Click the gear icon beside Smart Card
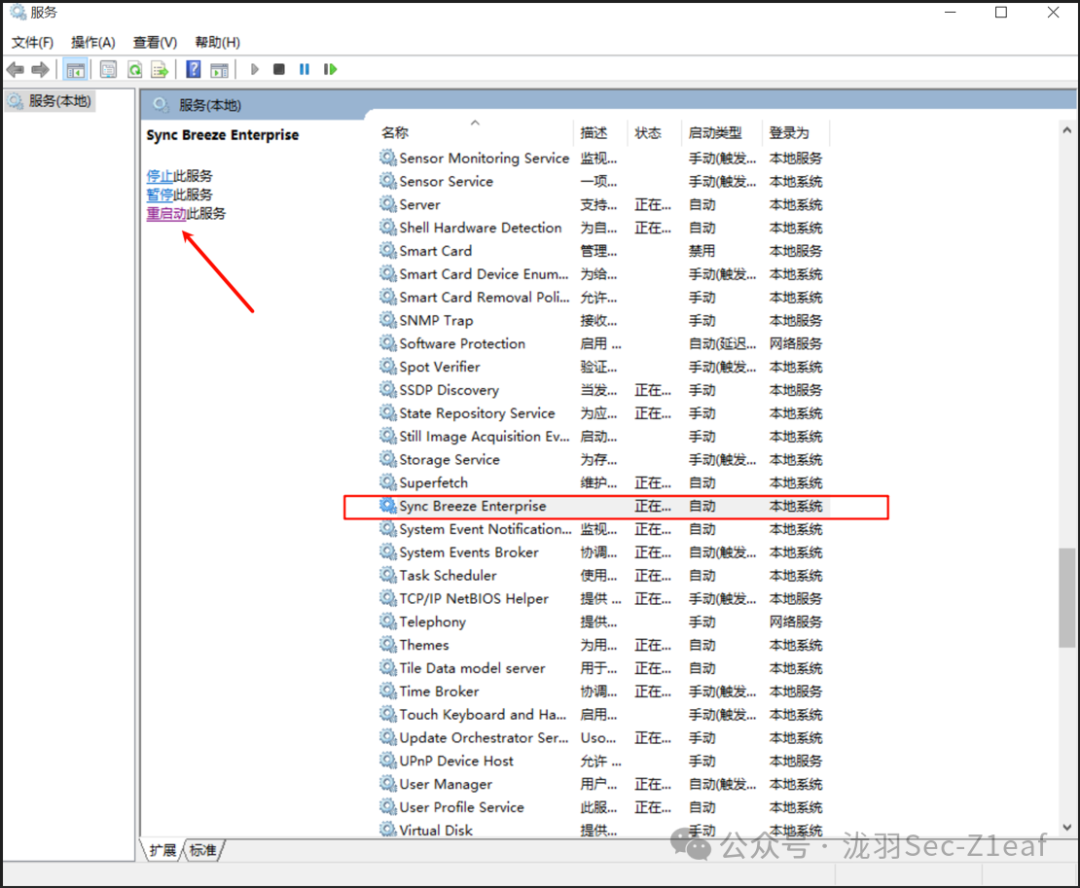This screenshot has height=888, width=1080. click(388, 250)
